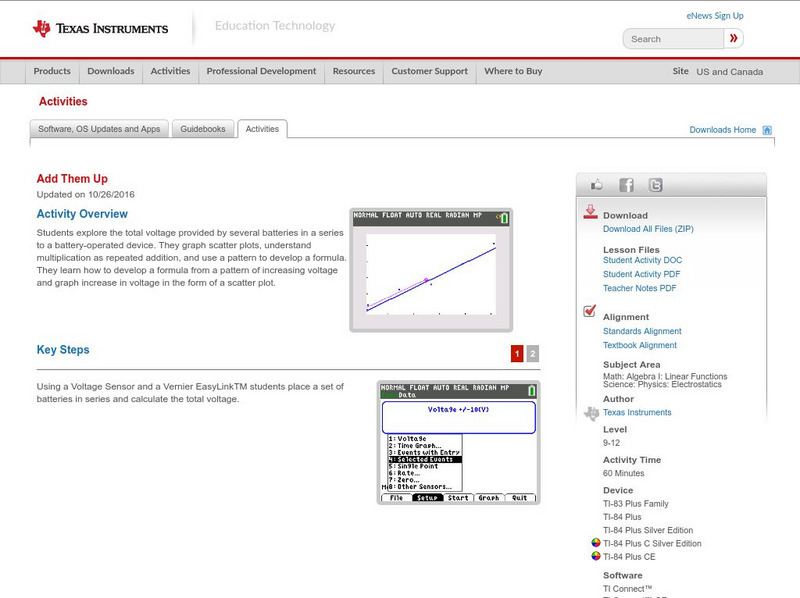Open Texas Instruments author link
Viewport: 800px width, 598px height.
click(637, 412)
